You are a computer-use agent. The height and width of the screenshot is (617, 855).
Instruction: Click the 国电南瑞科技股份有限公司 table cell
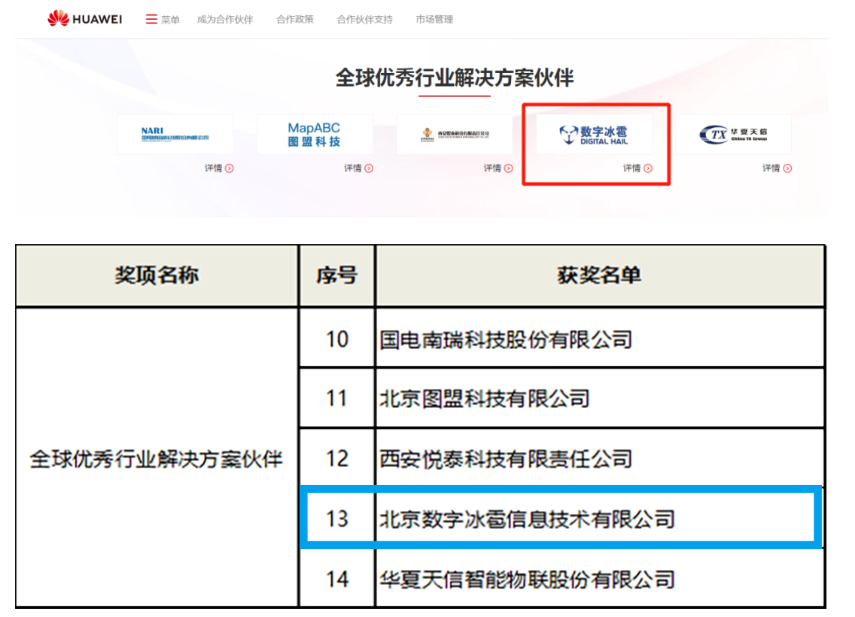pyautogui.click(x=506, y=339)
